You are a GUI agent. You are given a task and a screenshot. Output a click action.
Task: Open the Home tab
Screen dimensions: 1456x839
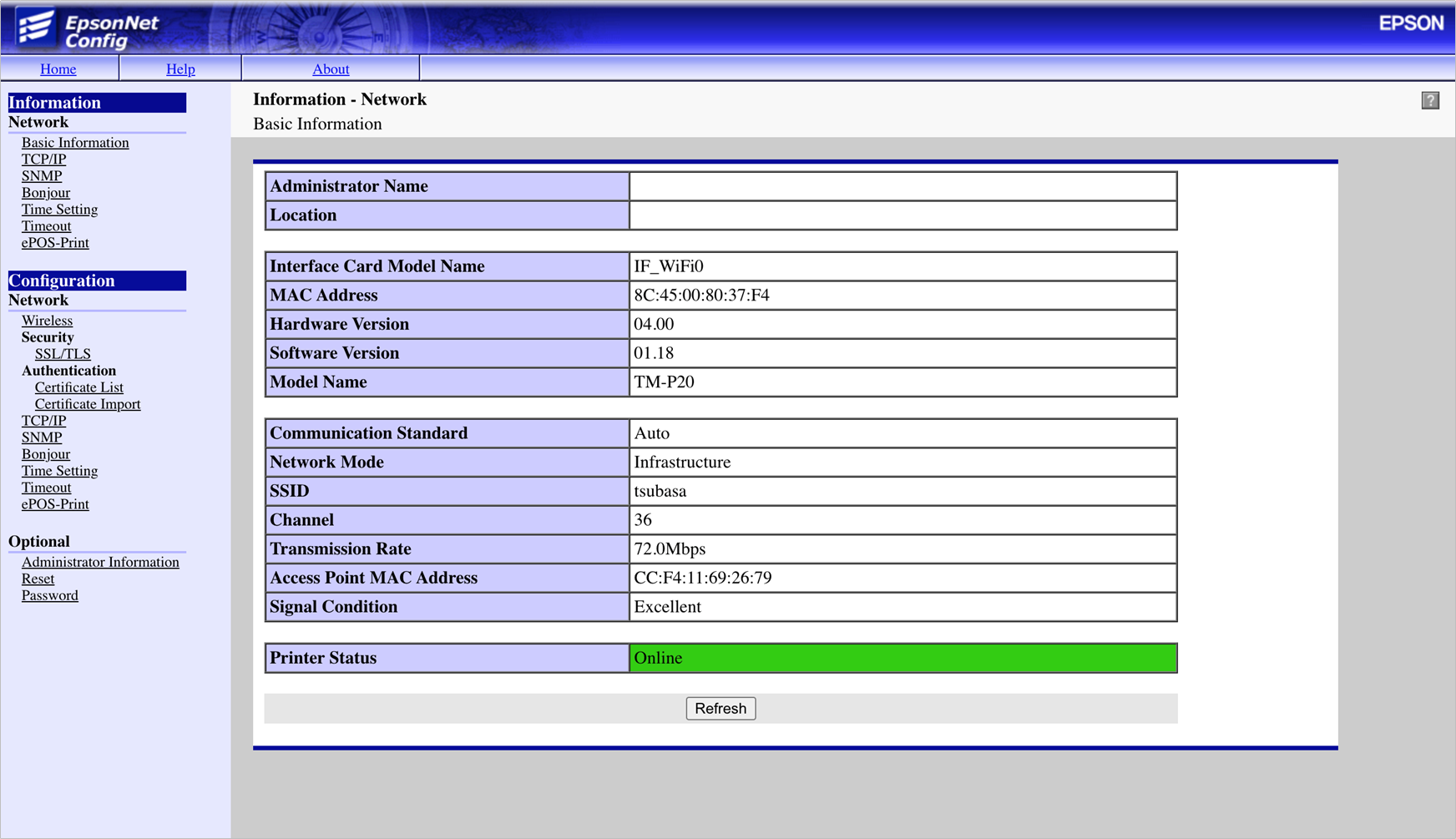coord(58,69)
